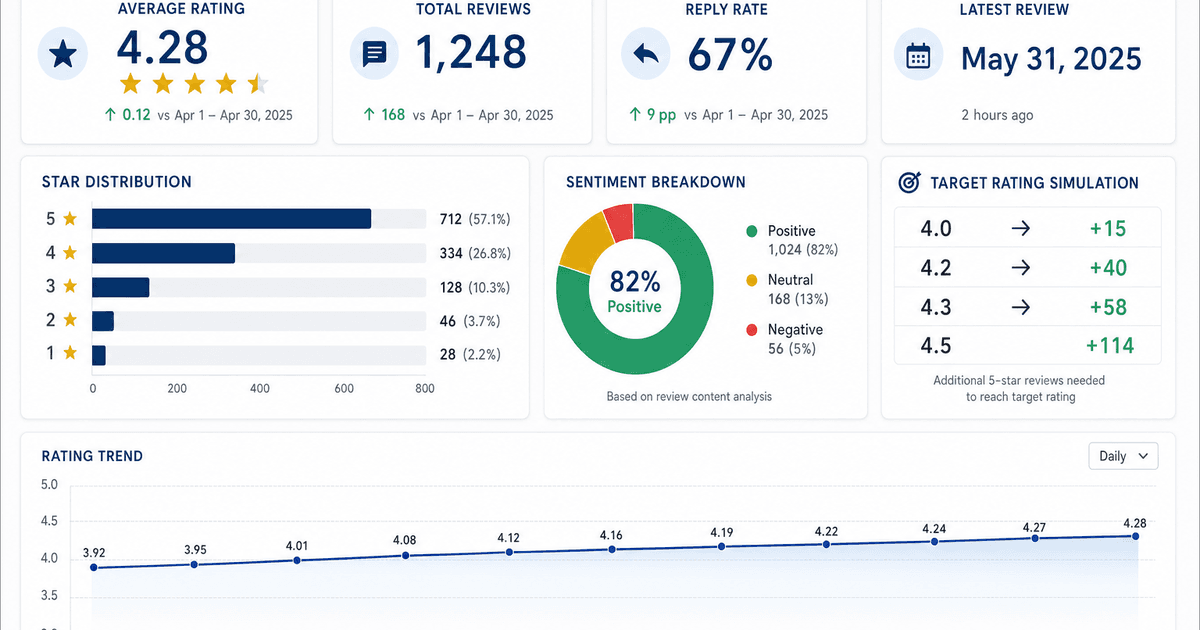This screenshot has height=630, width=1200.
Task: Click the +15 value for target 4.0
Action: pos(1107,229)
